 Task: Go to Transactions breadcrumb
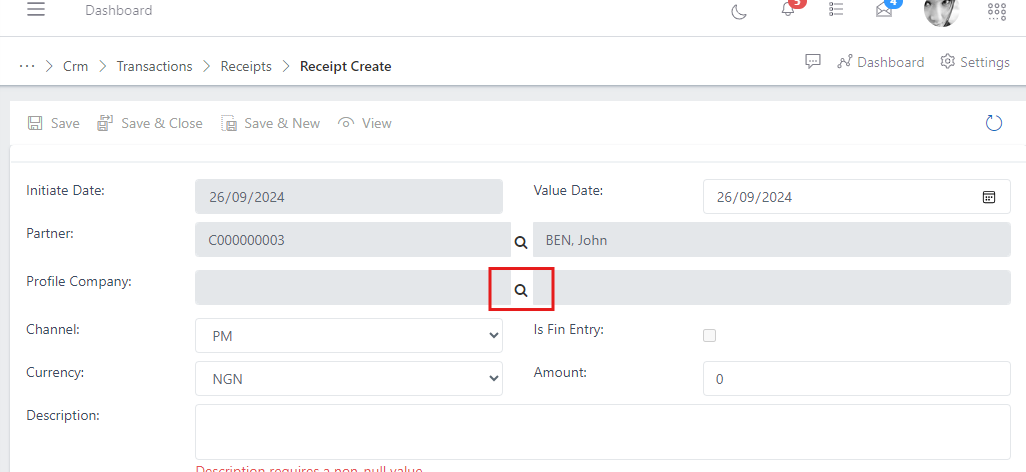click(154, 66)
